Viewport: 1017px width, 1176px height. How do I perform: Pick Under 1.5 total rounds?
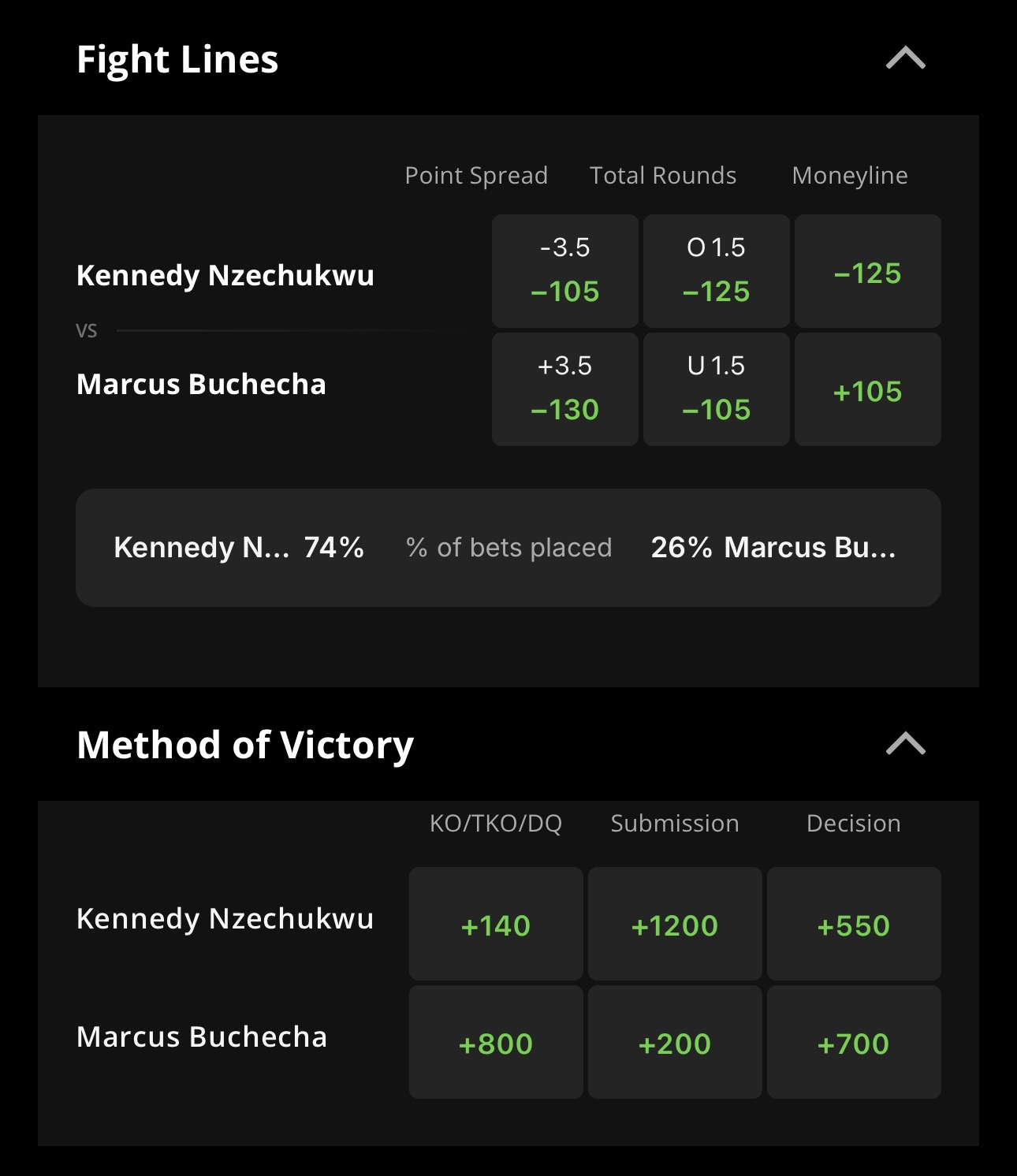point(716,389)
